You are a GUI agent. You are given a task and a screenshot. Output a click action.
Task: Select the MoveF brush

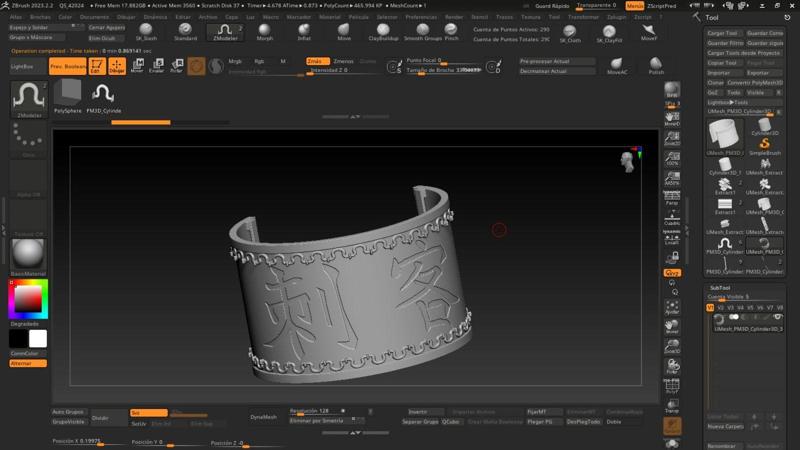(x=648, y=33)
